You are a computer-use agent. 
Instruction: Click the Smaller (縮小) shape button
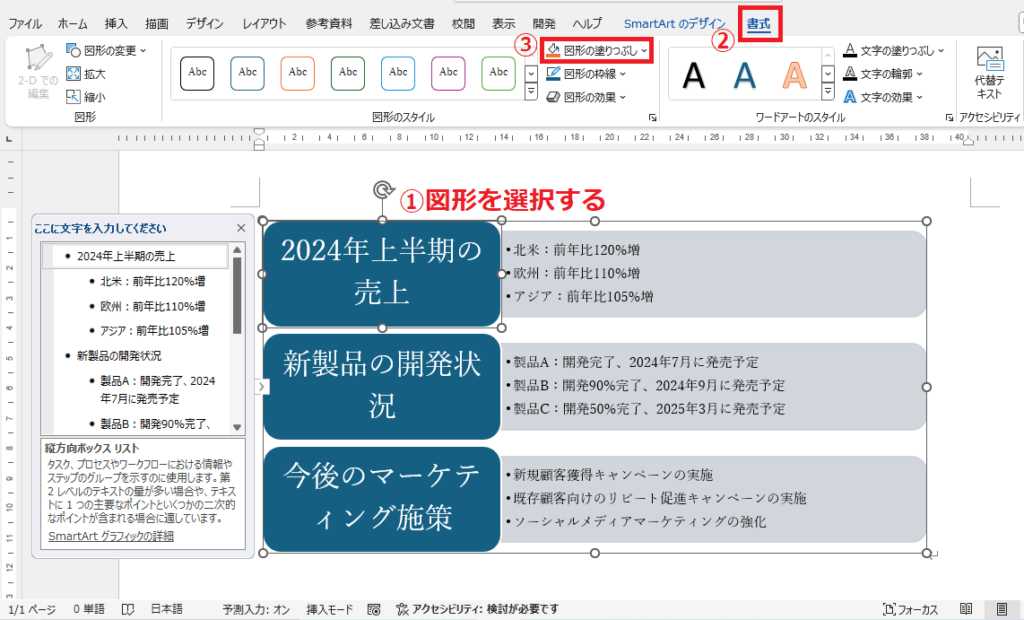coord(86,97)
